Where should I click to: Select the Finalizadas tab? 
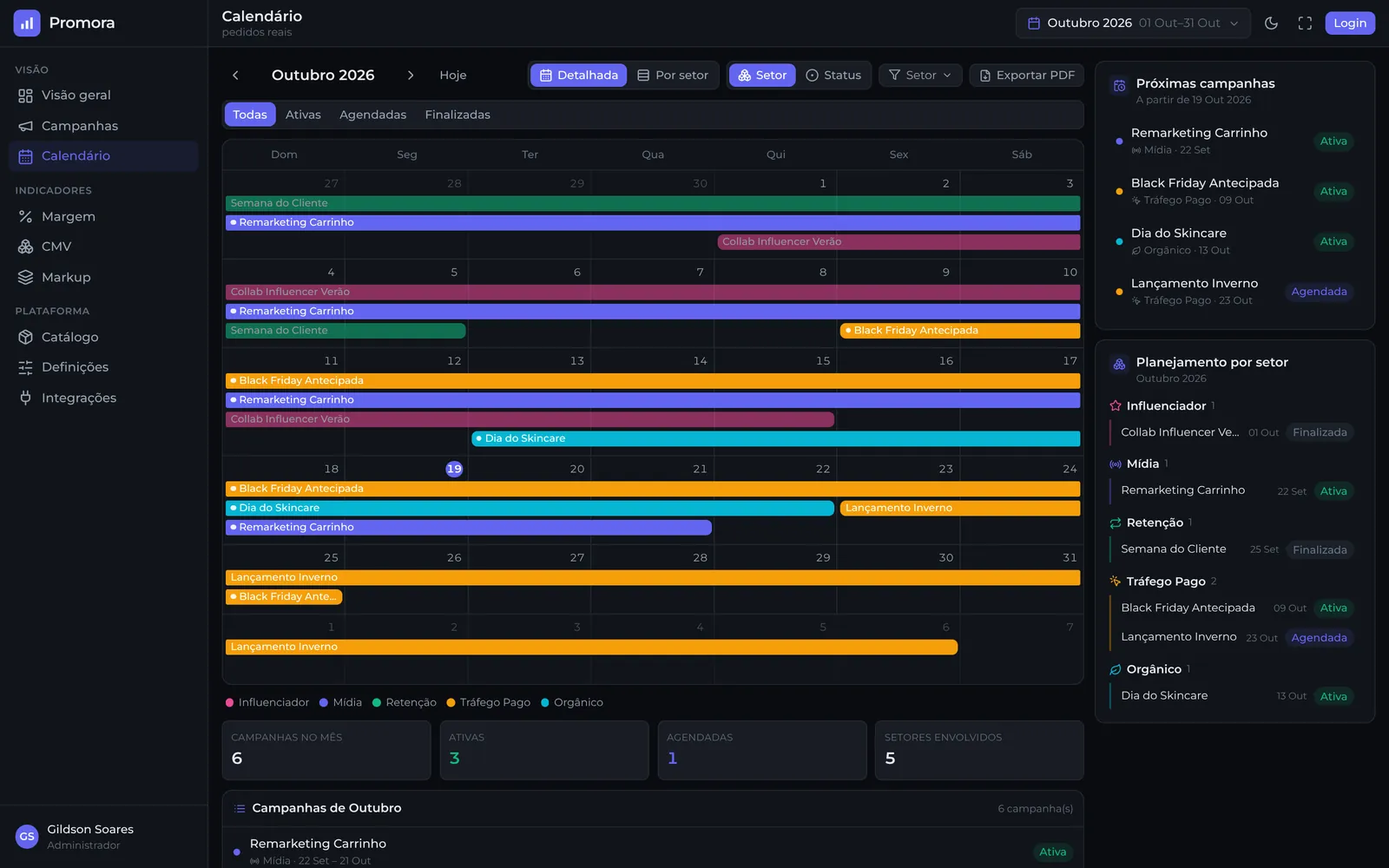(458, 115)
